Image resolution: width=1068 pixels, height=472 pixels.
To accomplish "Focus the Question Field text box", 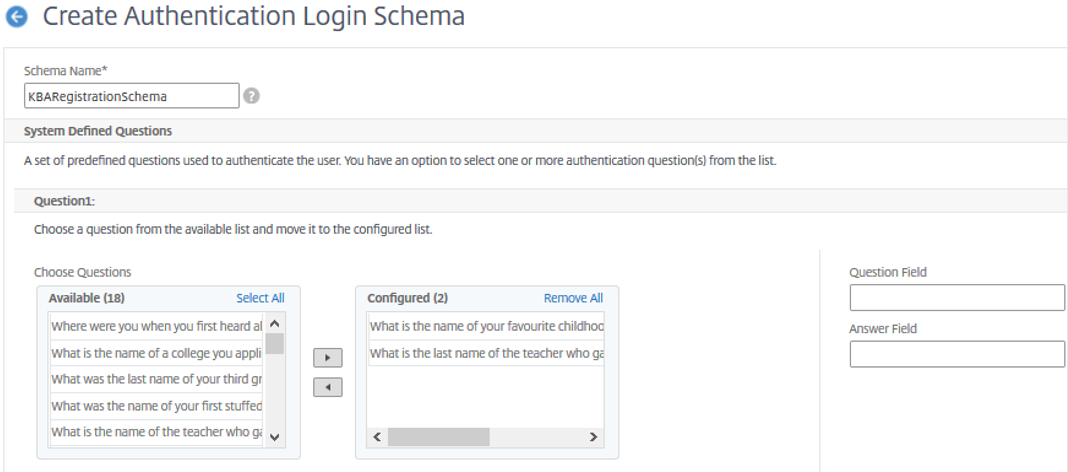I will 957,298.
